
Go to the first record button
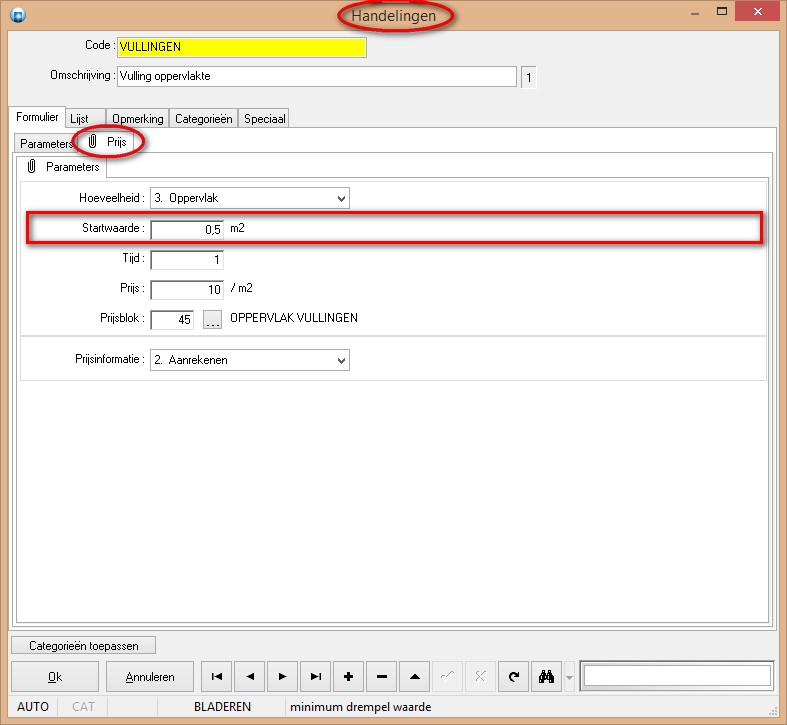[216, 676]
